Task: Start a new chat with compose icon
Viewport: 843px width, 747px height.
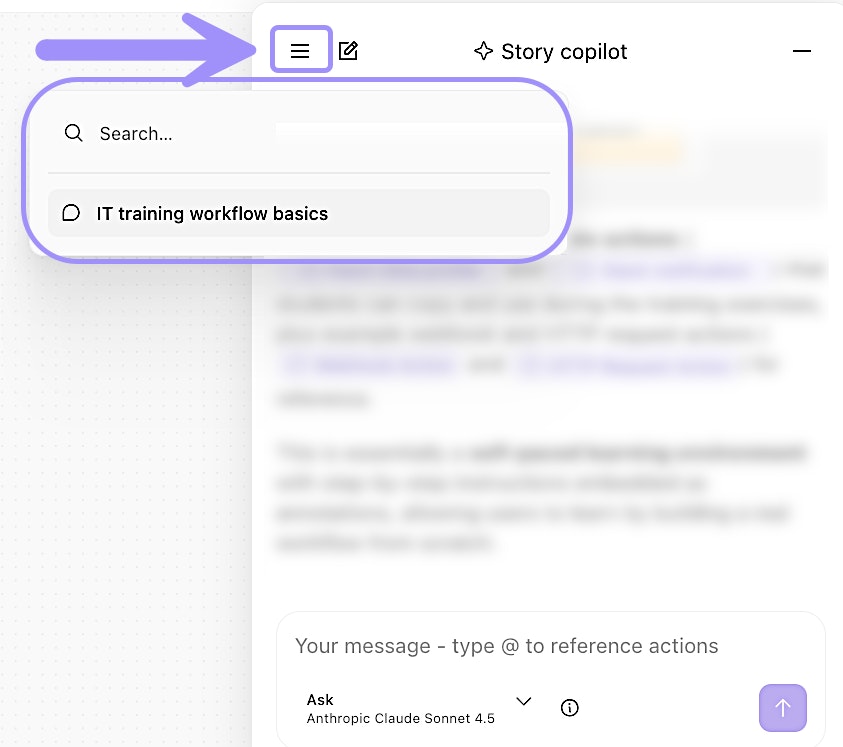Action: pyautogui.click(x=348, y=51)
